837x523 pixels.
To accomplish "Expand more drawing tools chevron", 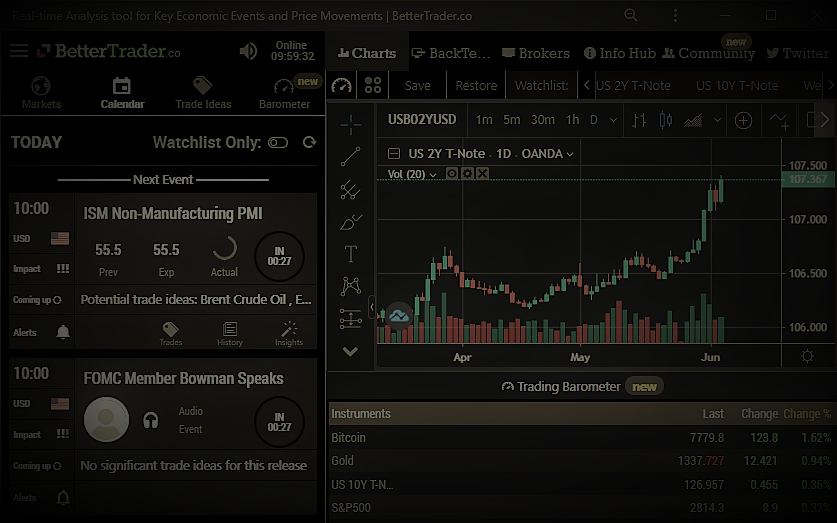I will click(350, 351).
